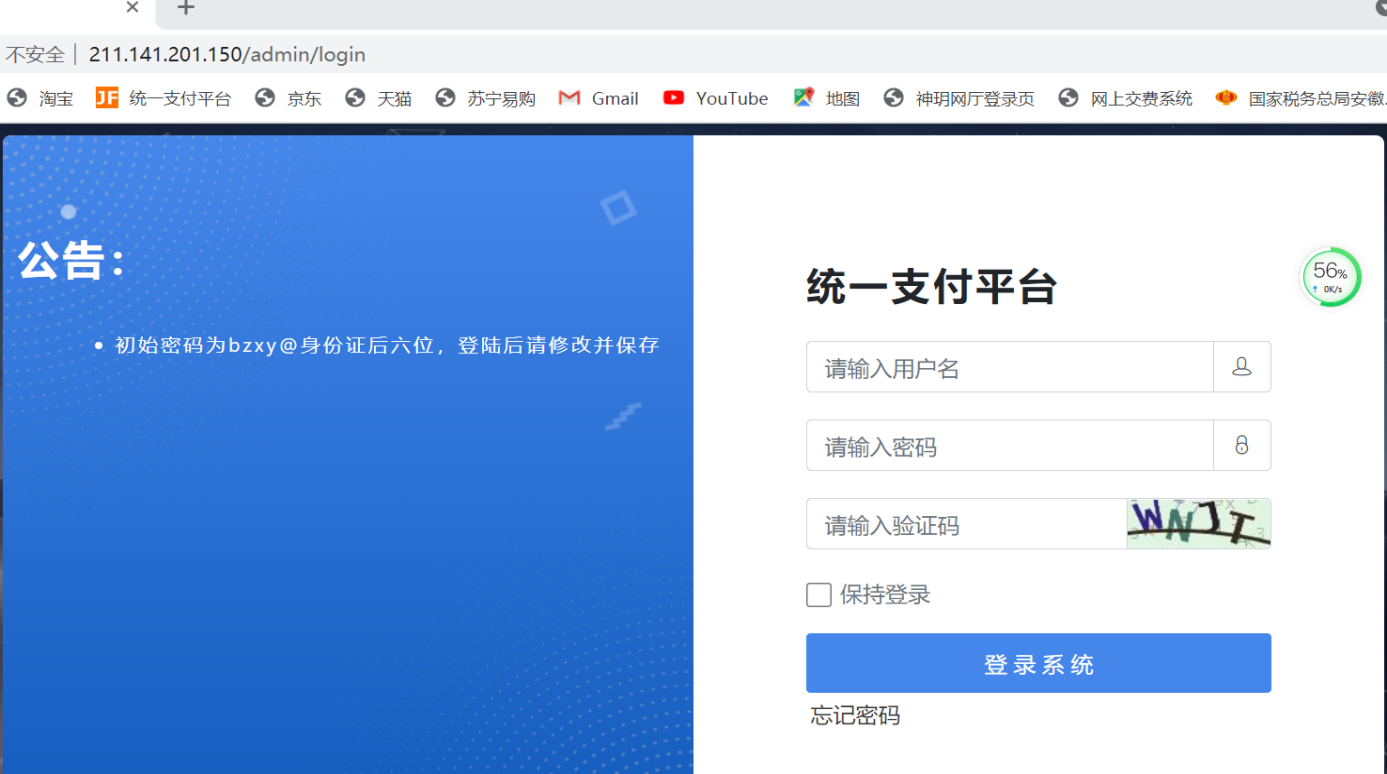1387x774 pixels.
Task: Open the YouTube bookmark
Action: point(715,98)
